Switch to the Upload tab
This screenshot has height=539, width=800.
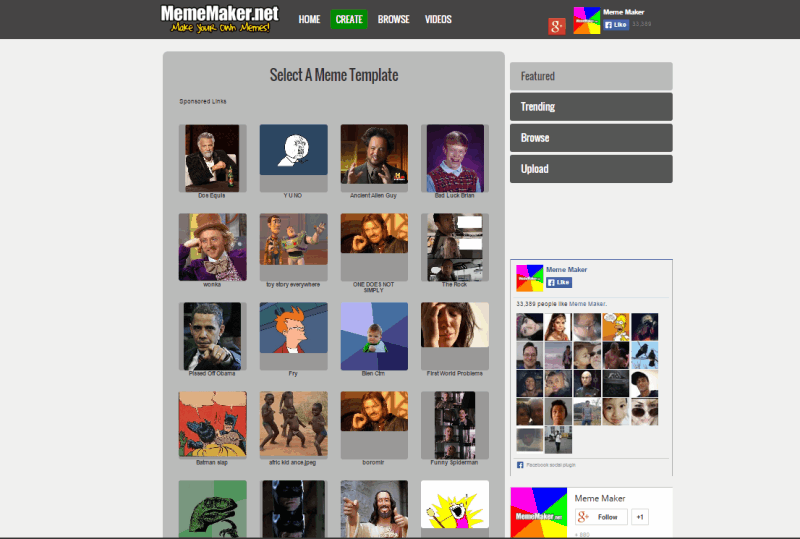point(591,169)
